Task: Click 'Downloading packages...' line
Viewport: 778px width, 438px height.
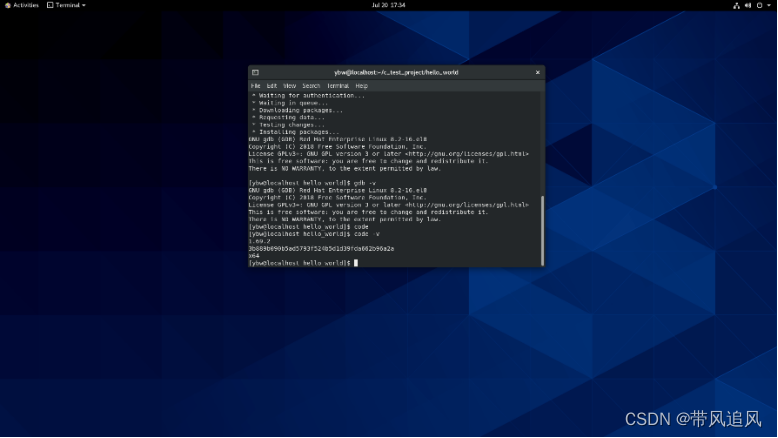Action: point(297,110)
